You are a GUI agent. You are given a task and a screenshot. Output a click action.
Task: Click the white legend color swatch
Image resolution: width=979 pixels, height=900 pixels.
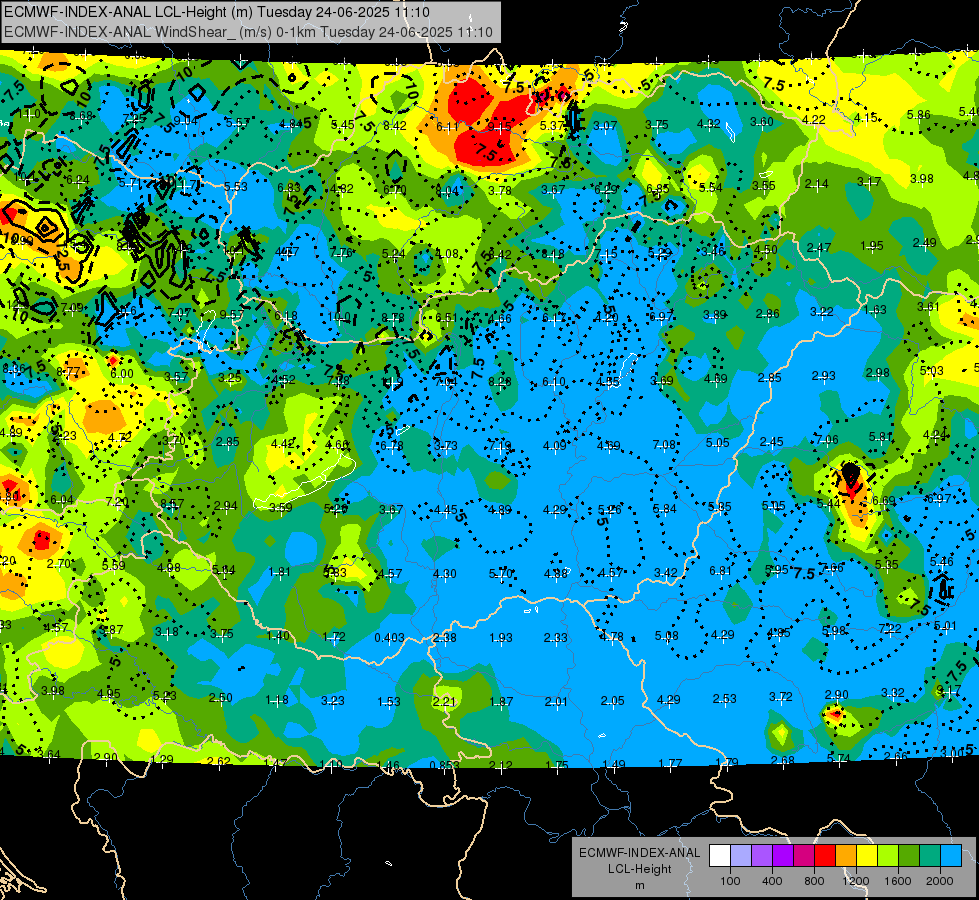point(720,856)
